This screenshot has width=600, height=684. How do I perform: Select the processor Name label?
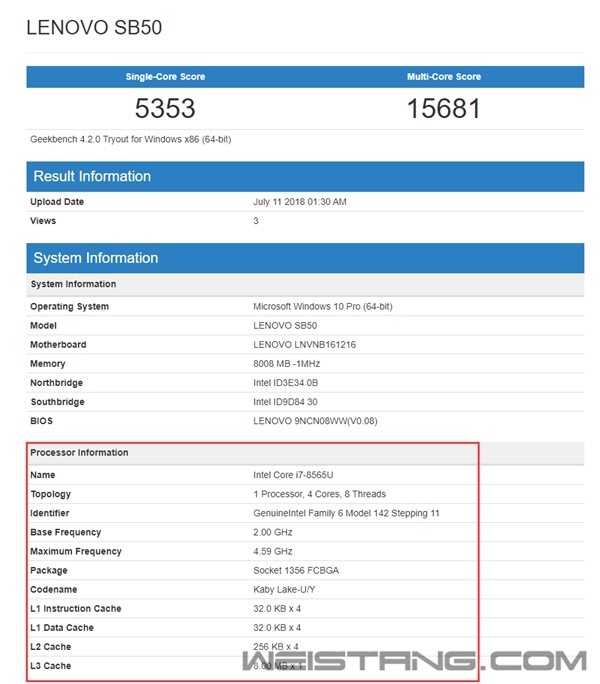(x=43, y=475)
